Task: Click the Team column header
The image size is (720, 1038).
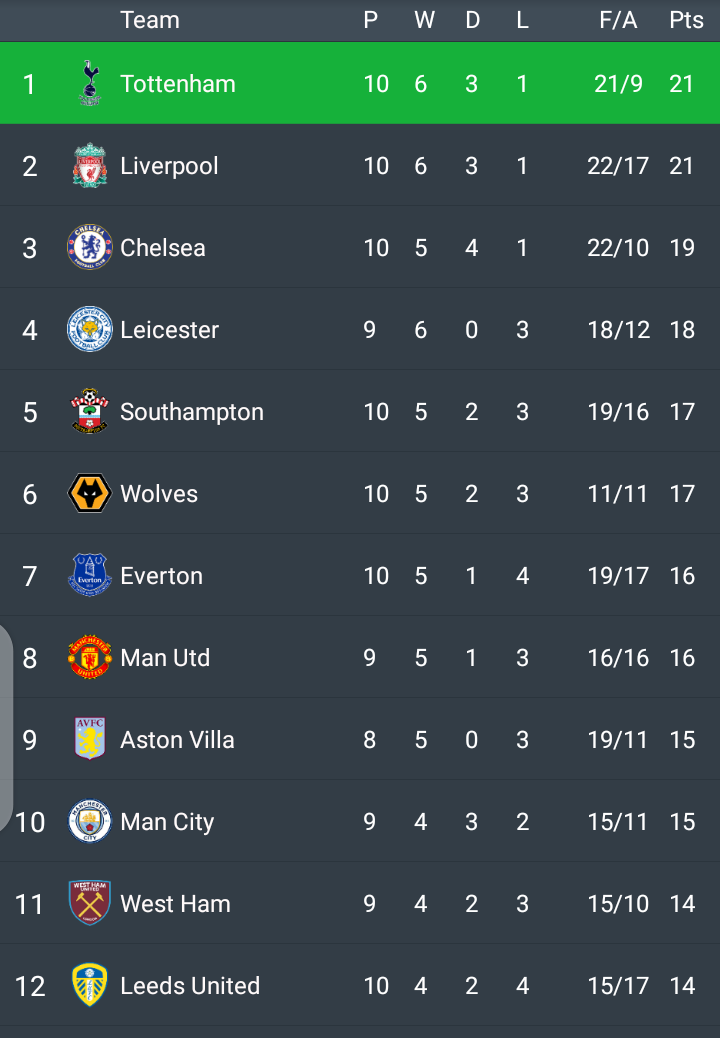Action: pos(150,20)
